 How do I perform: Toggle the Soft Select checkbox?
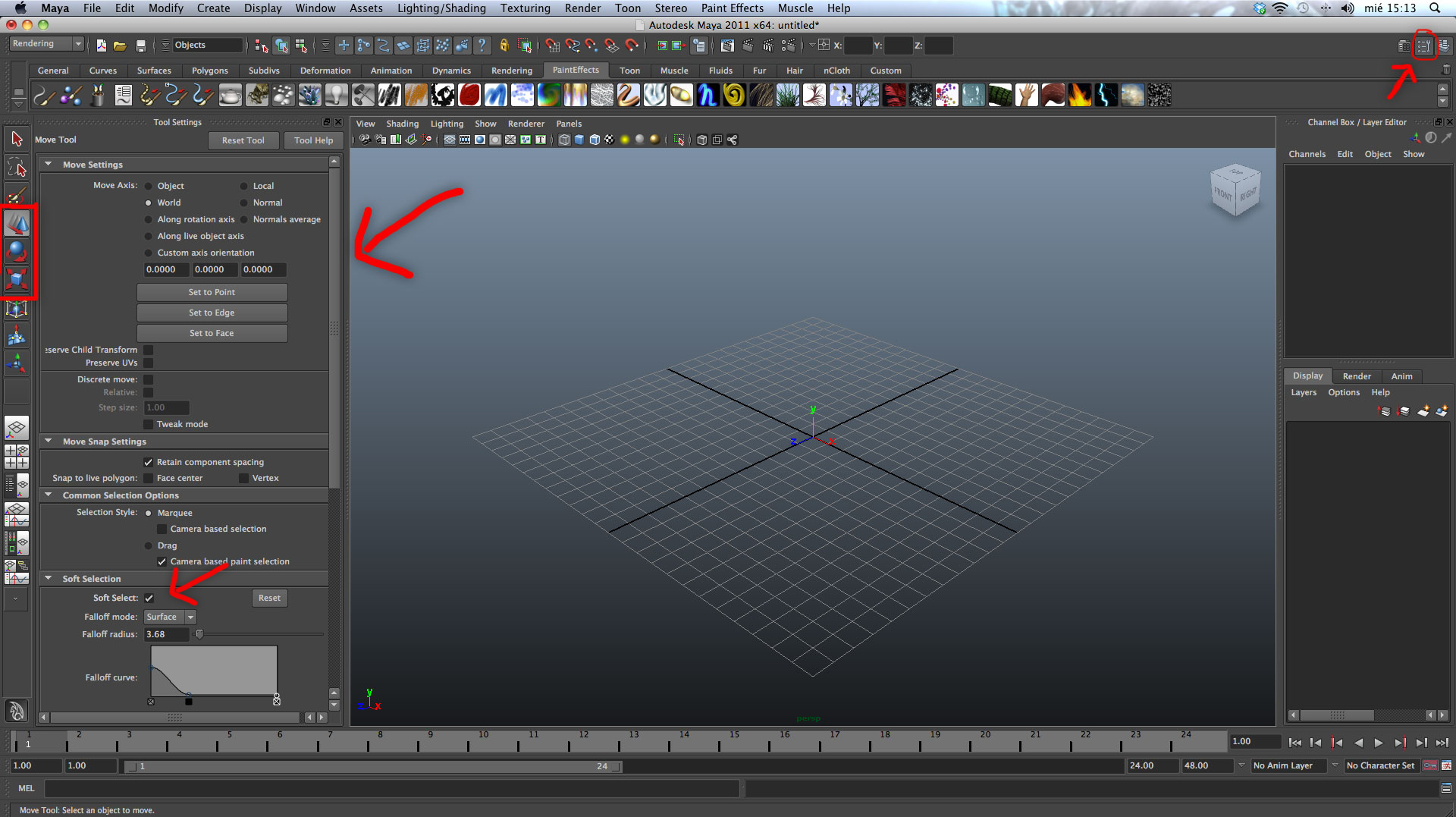pyautogui.click(x=149, y=598)
